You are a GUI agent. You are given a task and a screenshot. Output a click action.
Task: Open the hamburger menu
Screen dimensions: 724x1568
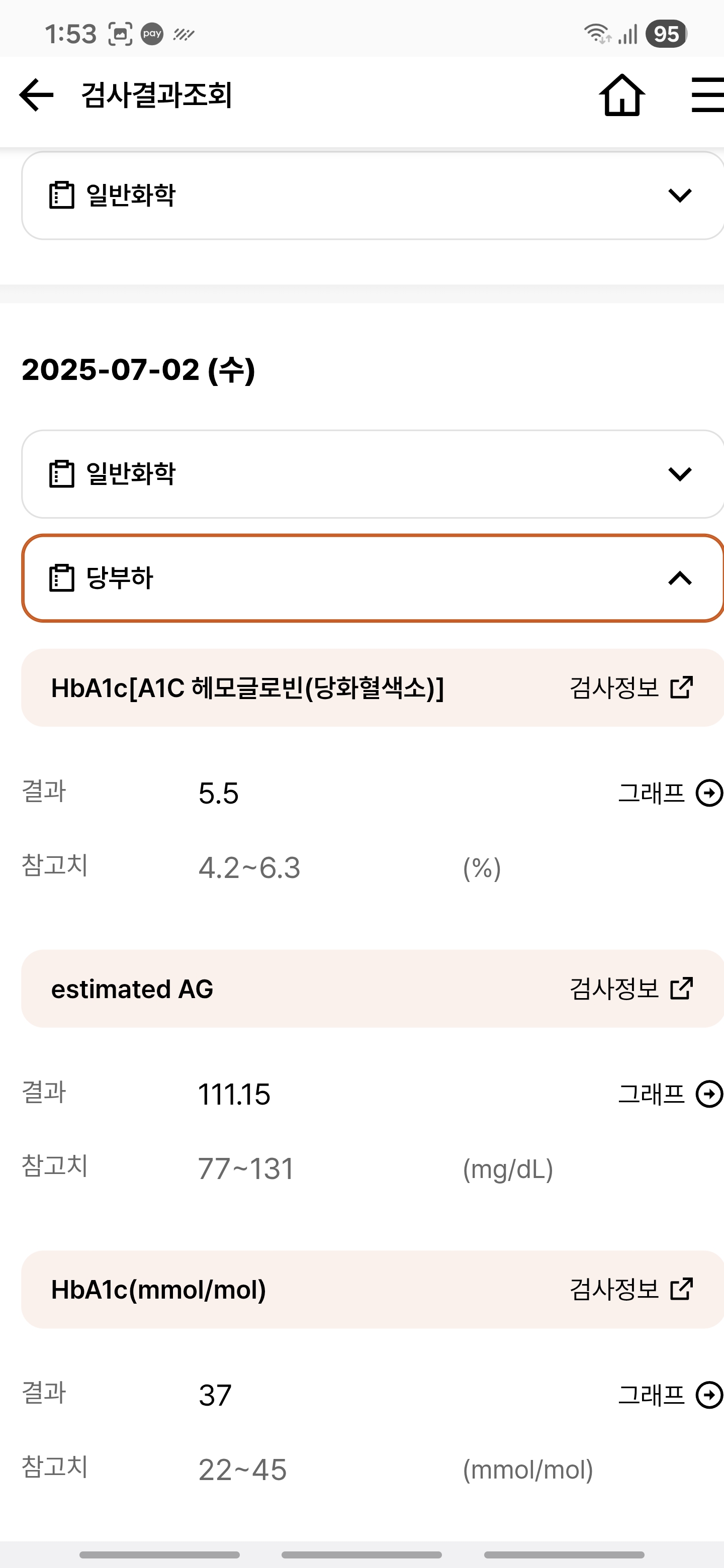click(x=707, y=95)
